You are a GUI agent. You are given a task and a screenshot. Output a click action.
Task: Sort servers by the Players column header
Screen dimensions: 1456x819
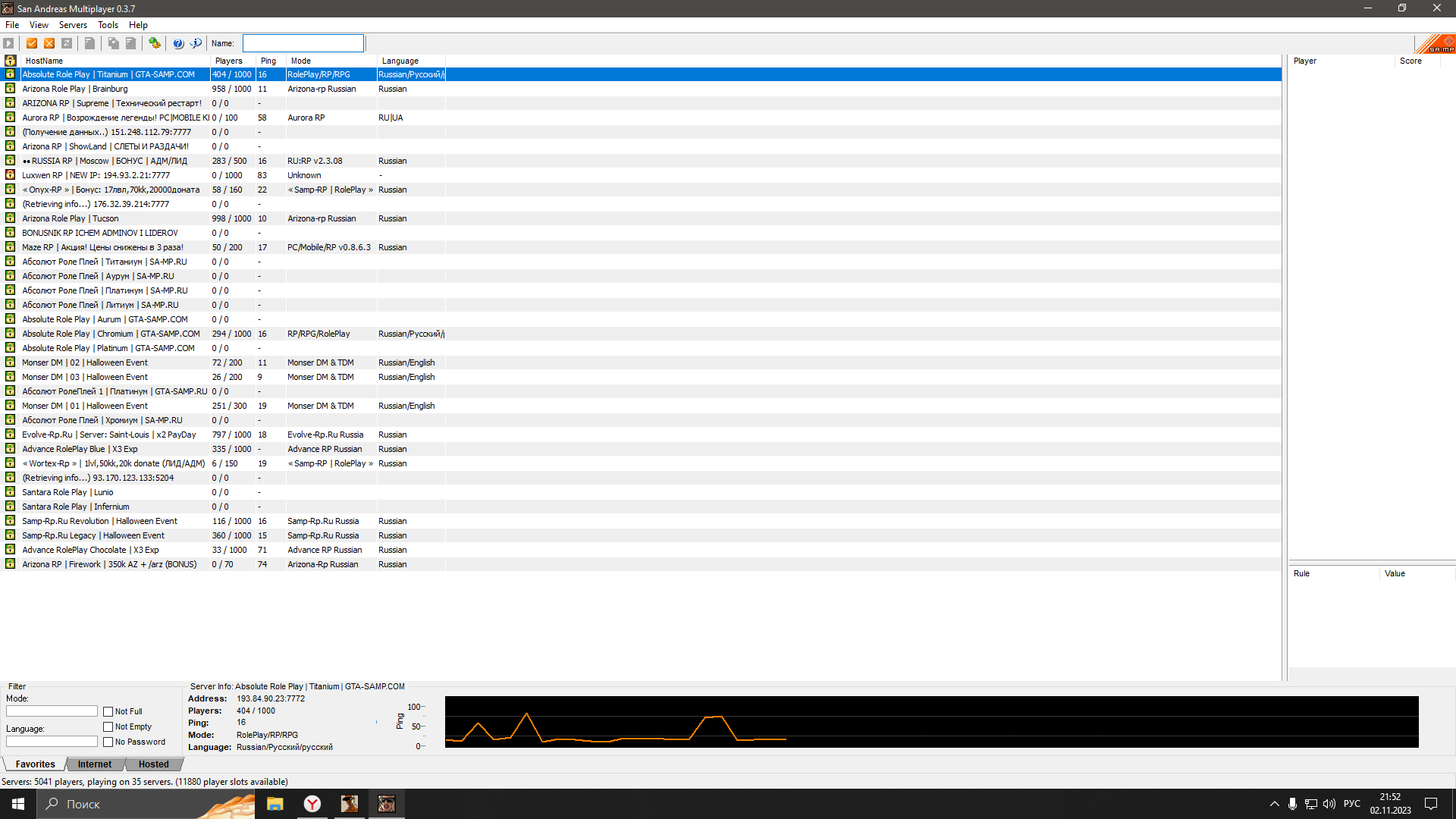(x=233, y=61)
